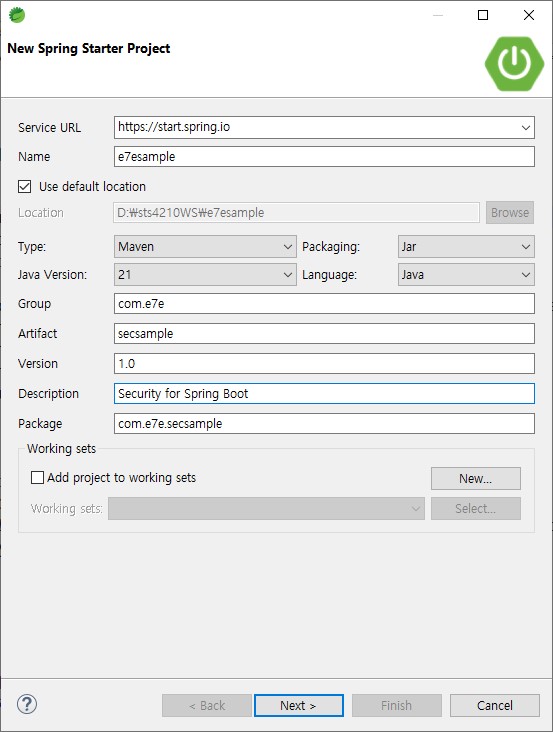Focus the Package field com.e7e.secsample
This screenshot has width=553, height=732.
(x=324, y=423)
